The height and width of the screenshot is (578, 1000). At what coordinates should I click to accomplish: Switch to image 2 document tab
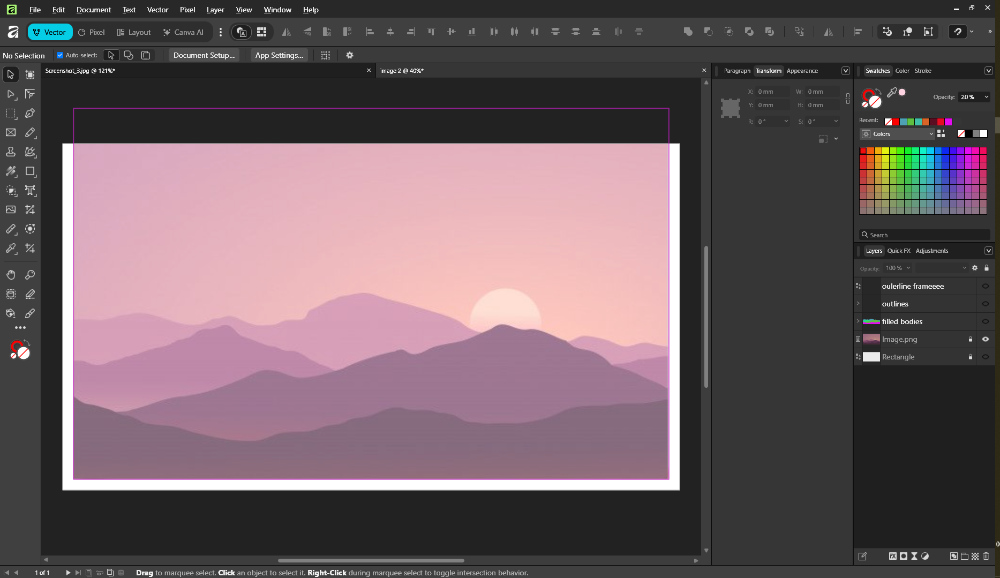pos(402,71)
